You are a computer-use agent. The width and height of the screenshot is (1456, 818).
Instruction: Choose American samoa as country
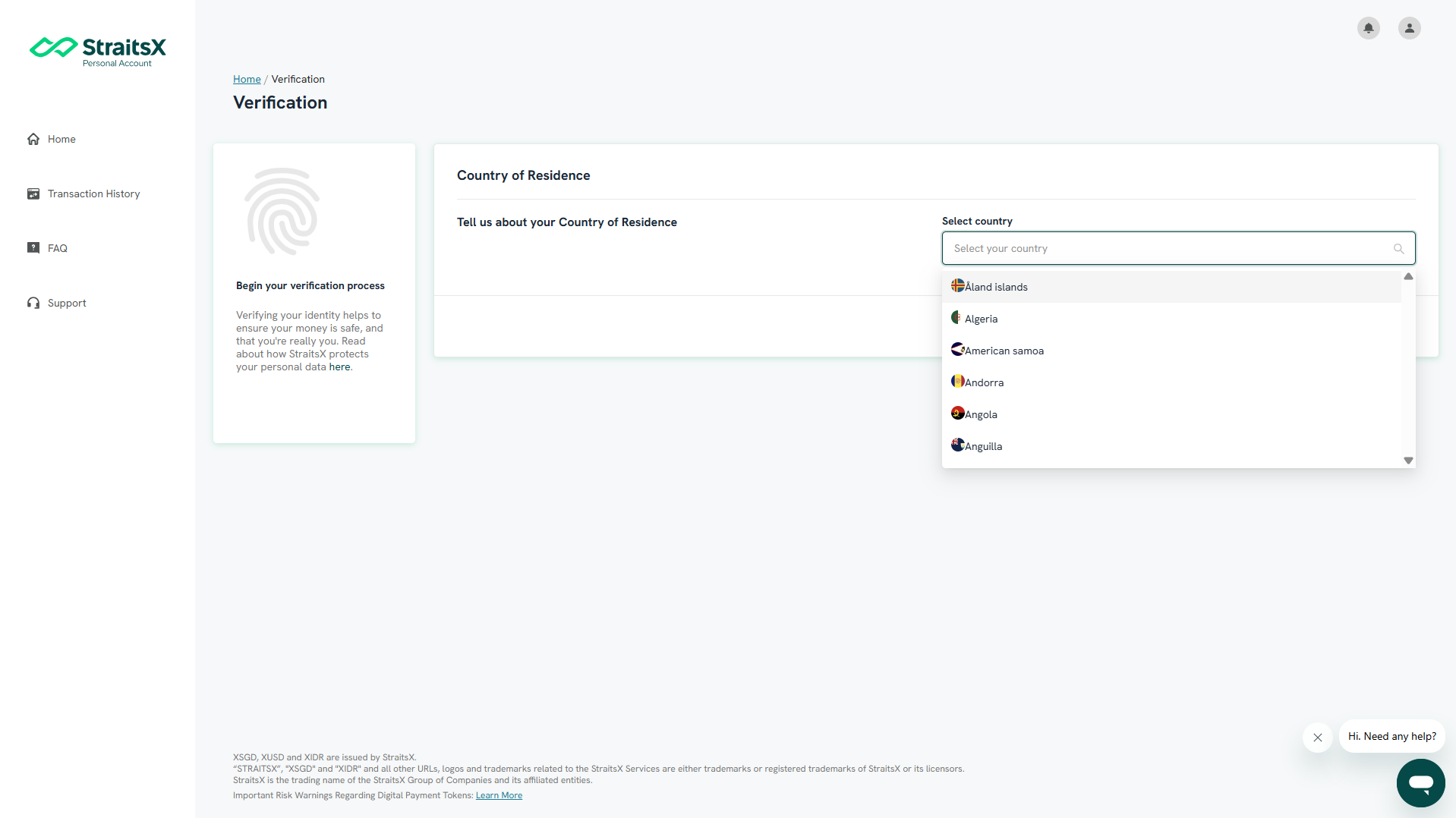coord(1171,351)
